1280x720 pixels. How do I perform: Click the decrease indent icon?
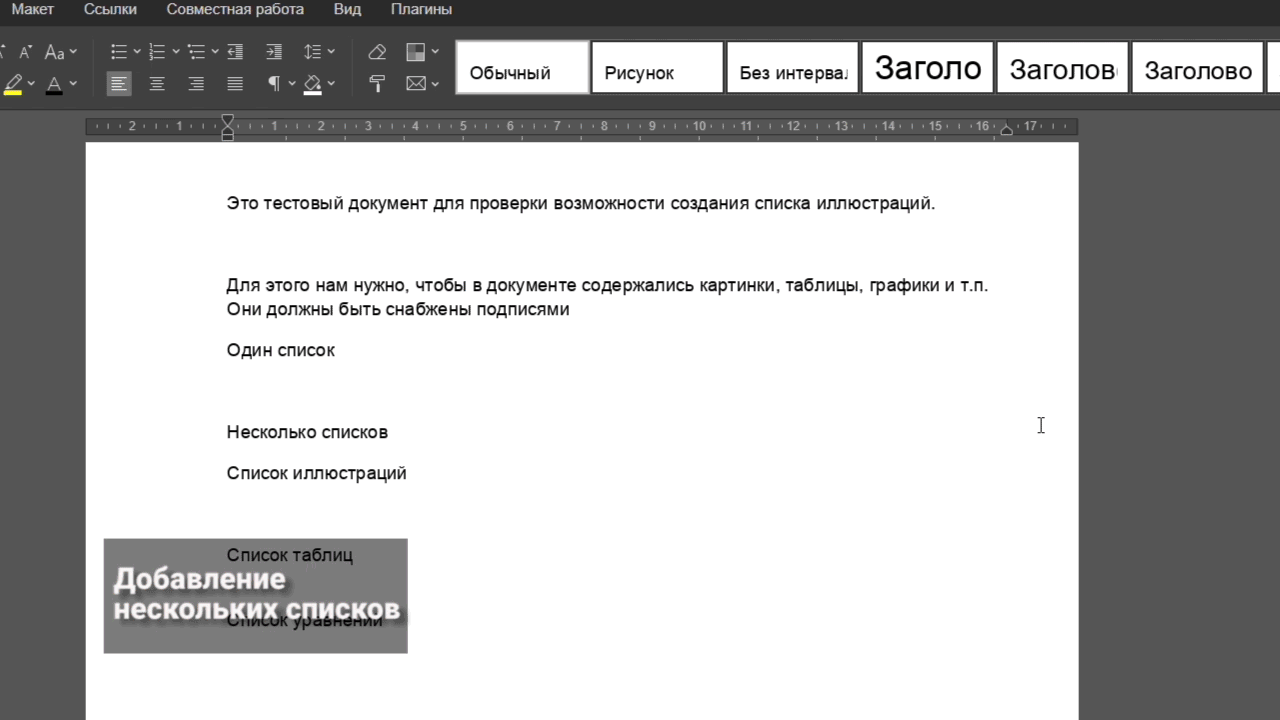pyautogui.click(x=235, y=52)
